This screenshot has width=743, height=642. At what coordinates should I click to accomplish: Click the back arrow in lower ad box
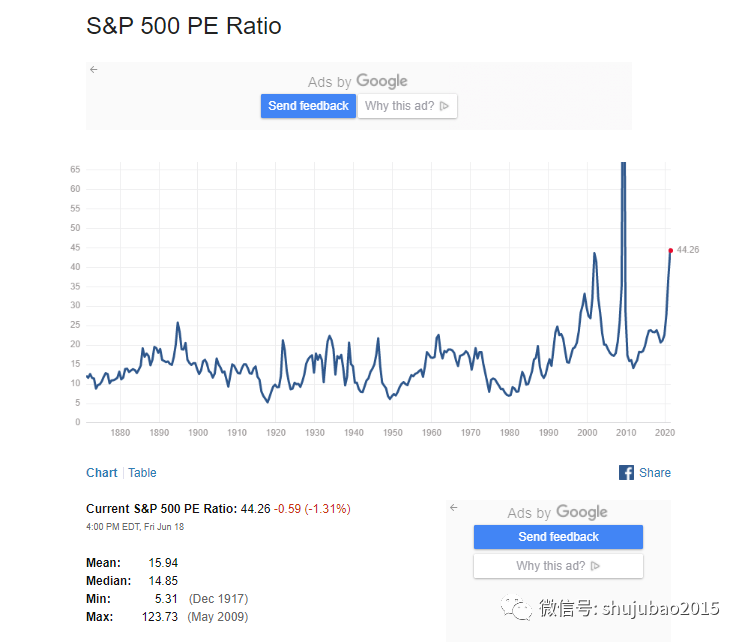[x=454, y=508]
